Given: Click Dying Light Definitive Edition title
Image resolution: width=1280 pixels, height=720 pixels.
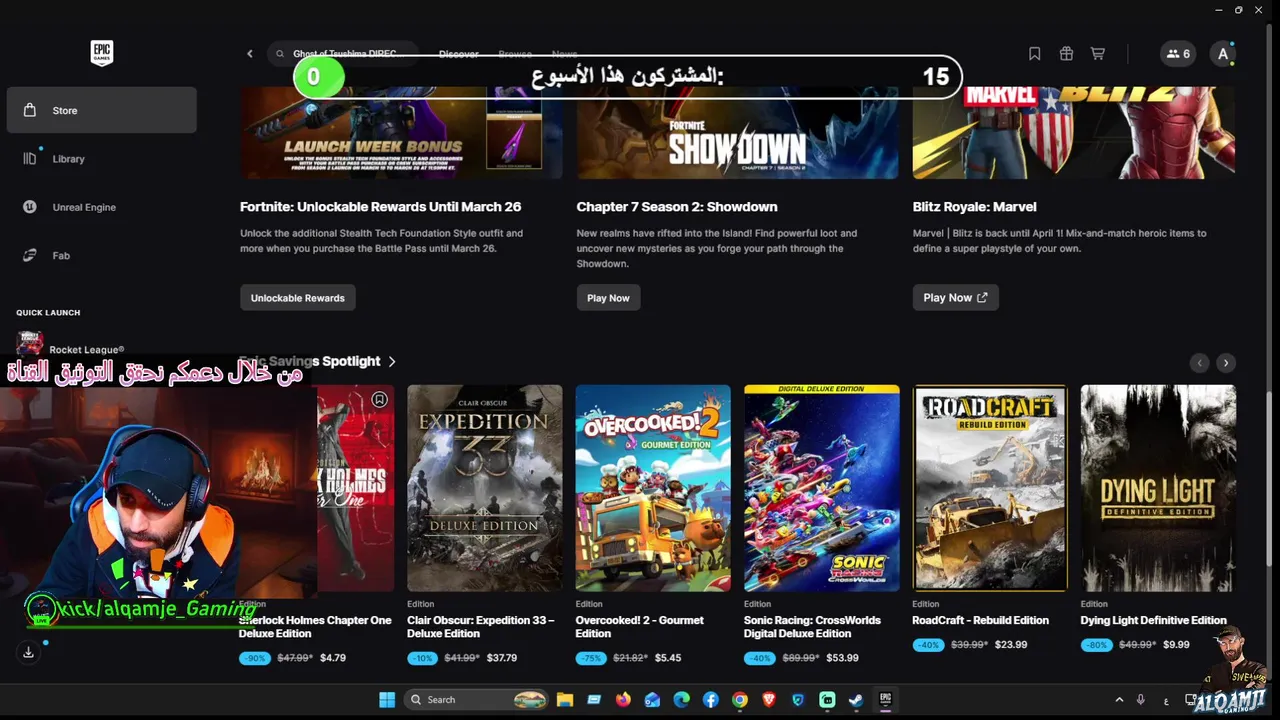Looking at the screenshot, I should coord(1154,620).
